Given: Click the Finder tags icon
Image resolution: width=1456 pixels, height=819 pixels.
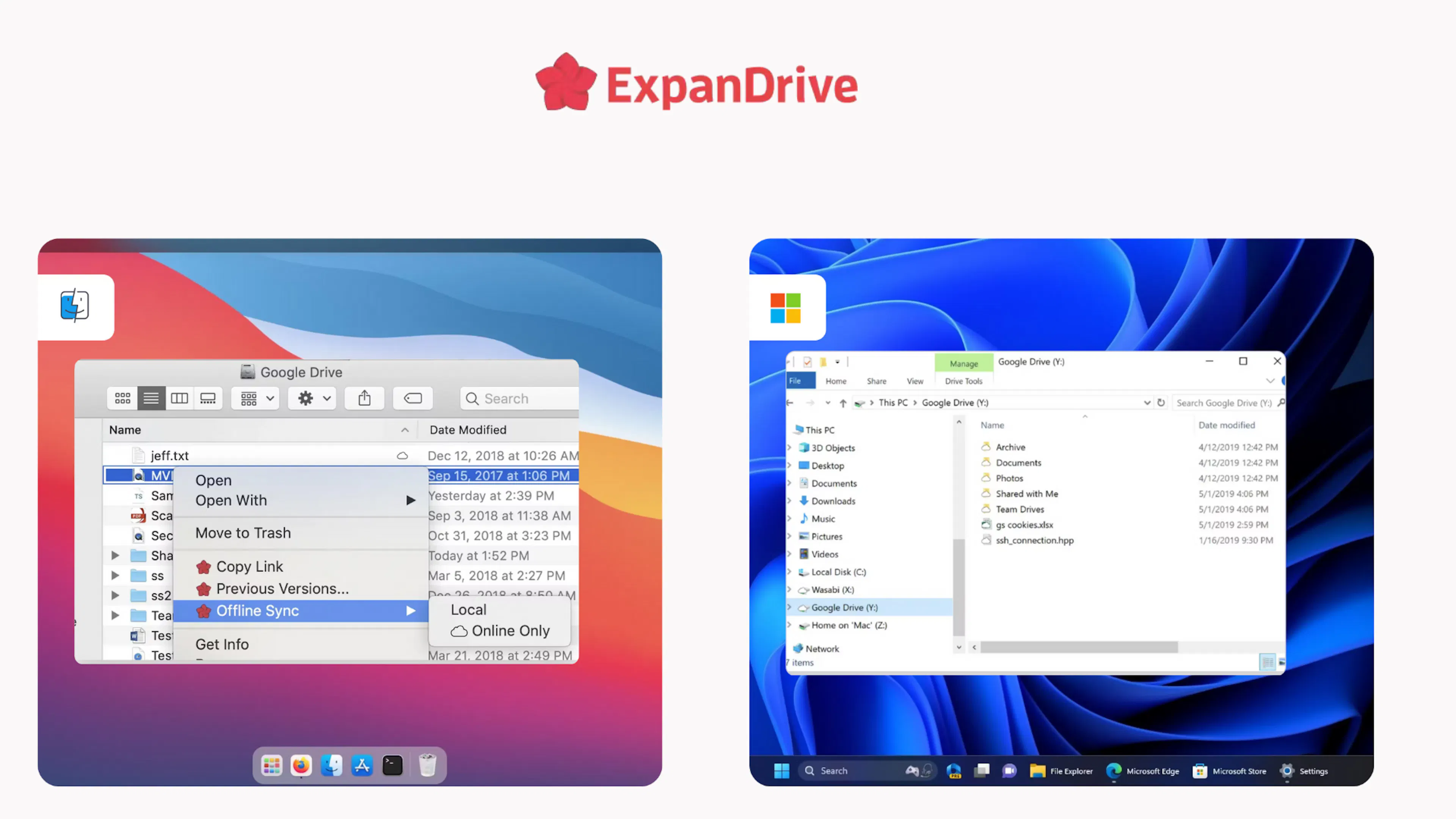Looking at the screenshot, I should [x=413, y=399].
